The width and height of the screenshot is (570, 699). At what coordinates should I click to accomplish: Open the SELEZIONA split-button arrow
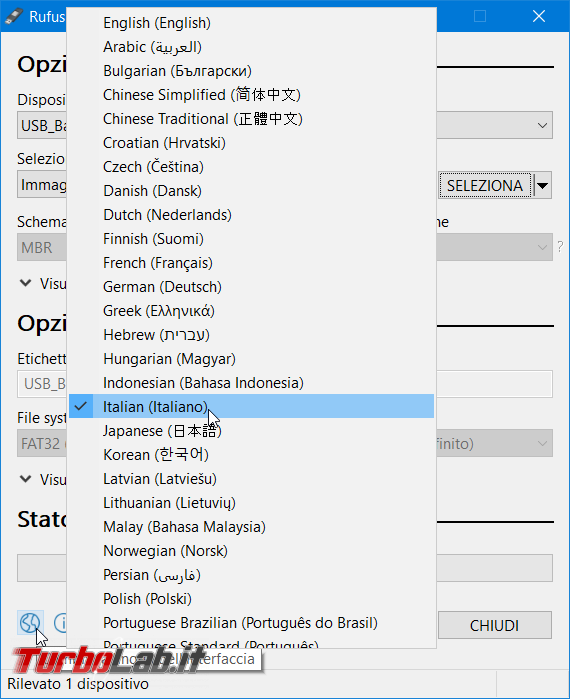coord(542,185)
